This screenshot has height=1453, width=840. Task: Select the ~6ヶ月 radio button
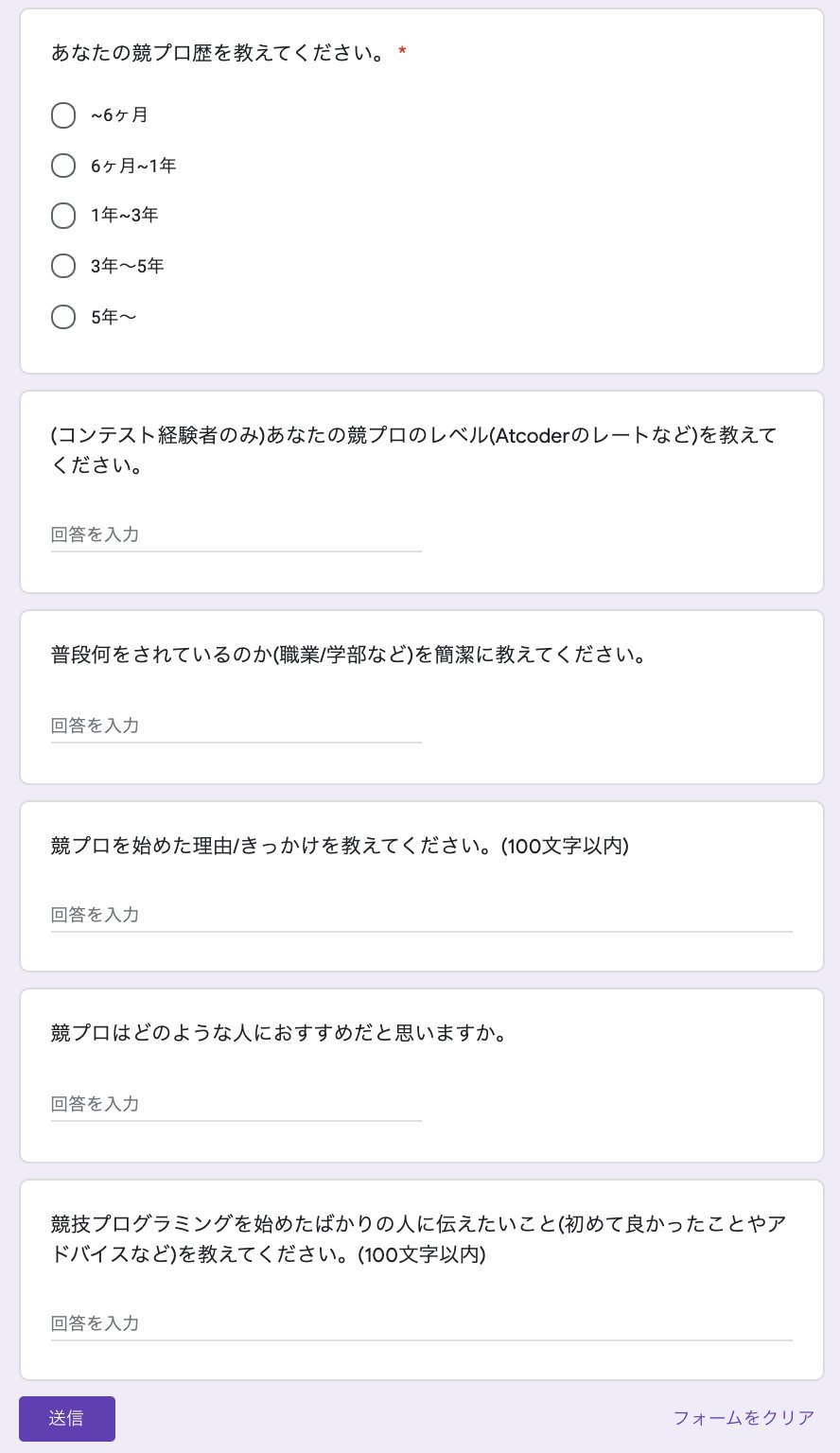63,115
